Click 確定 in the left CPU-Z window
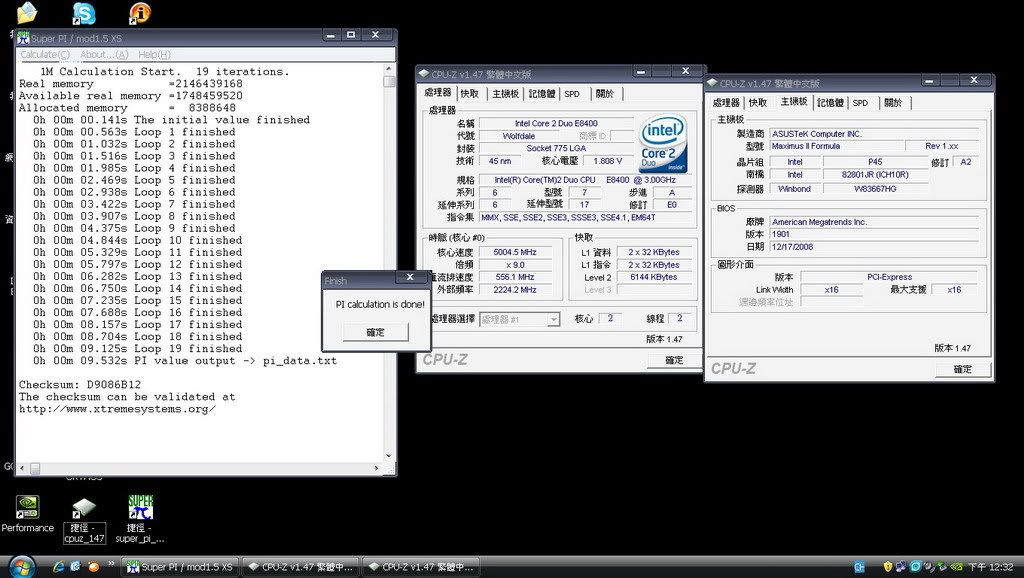Screen dimensions: 1024x578 [675, 360]
